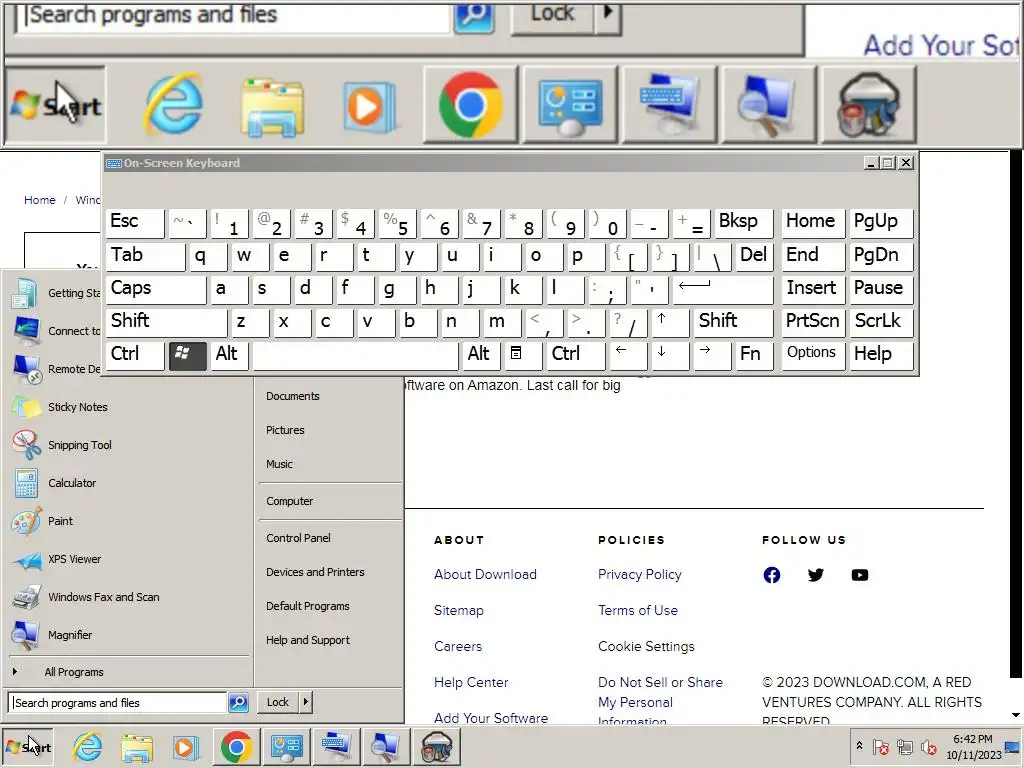Open Help and Support
Screen dimensions: 1024x768
308,640
